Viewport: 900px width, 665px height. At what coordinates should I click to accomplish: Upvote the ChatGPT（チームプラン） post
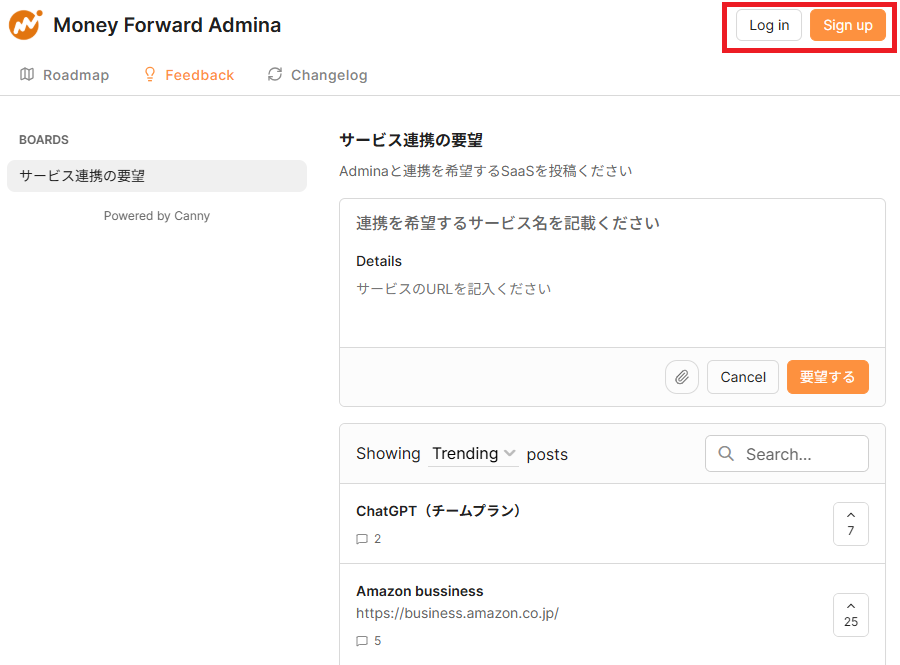(x=850, y=523)
